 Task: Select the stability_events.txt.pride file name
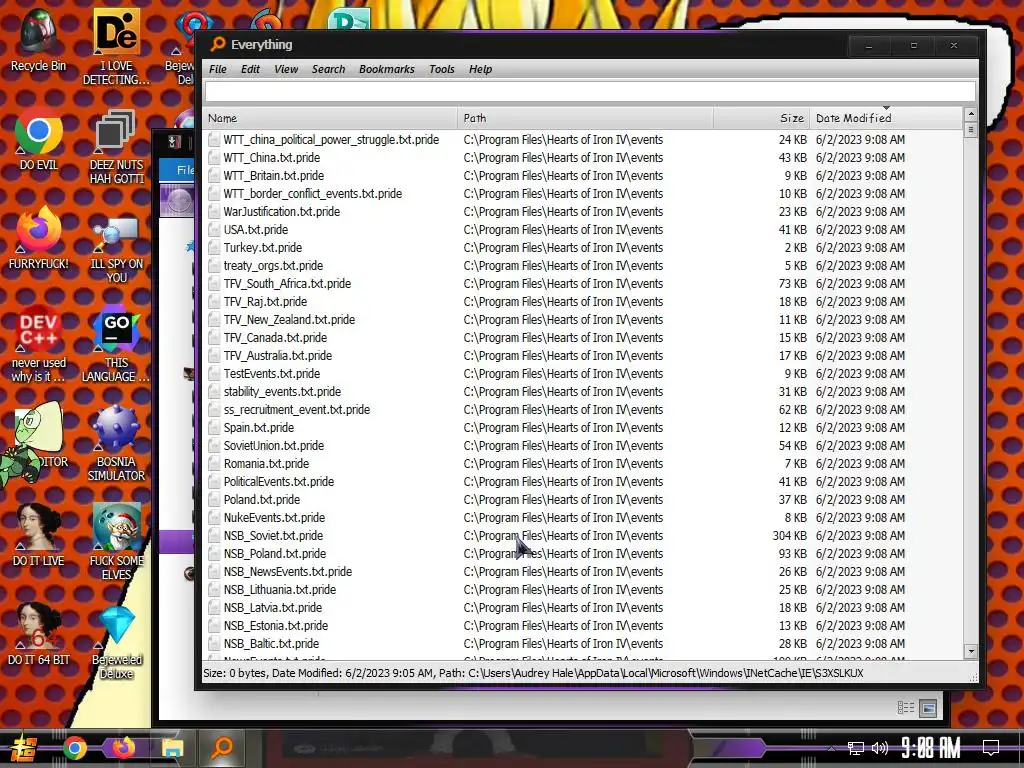tap(282, 392)
